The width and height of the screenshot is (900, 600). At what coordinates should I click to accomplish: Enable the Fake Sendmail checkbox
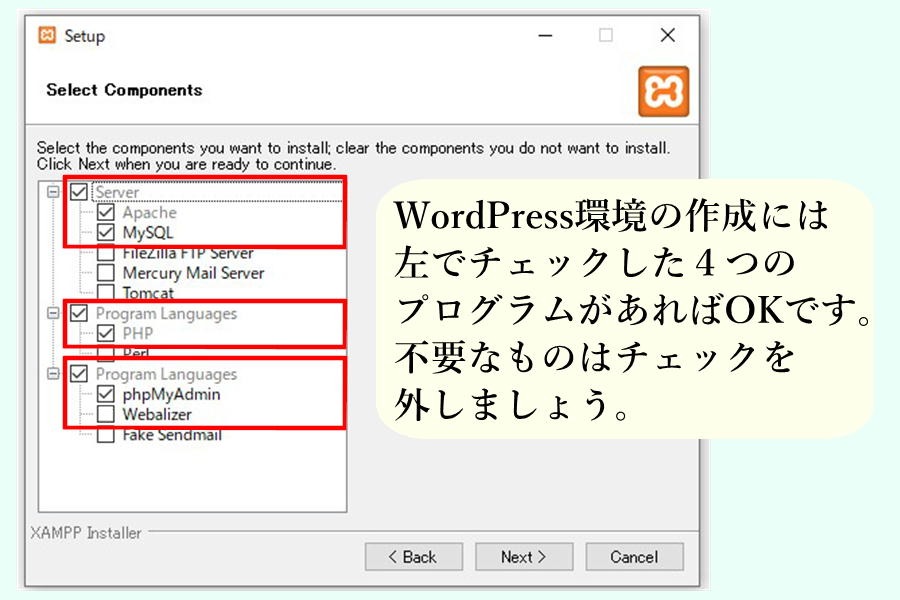pos(105,435)
